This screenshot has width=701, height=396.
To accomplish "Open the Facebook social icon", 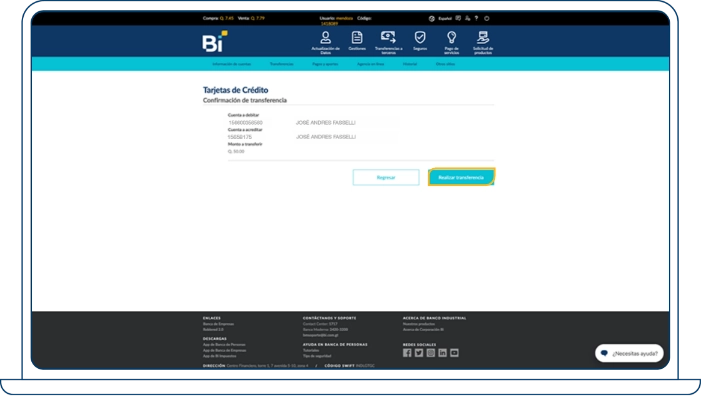I will tap(407, 353).
